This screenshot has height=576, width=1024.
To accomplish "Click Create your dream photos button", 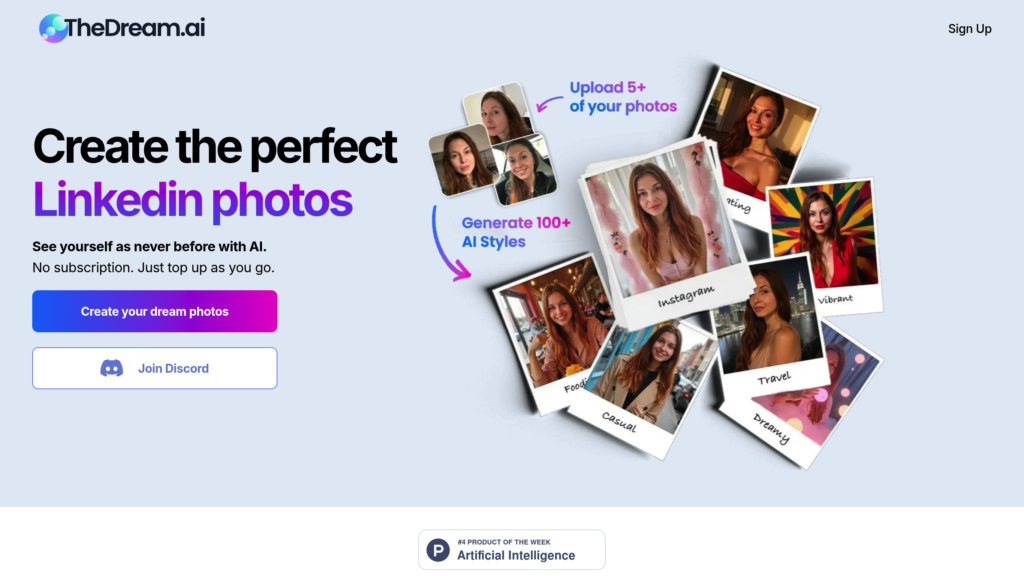I will 155,312.
